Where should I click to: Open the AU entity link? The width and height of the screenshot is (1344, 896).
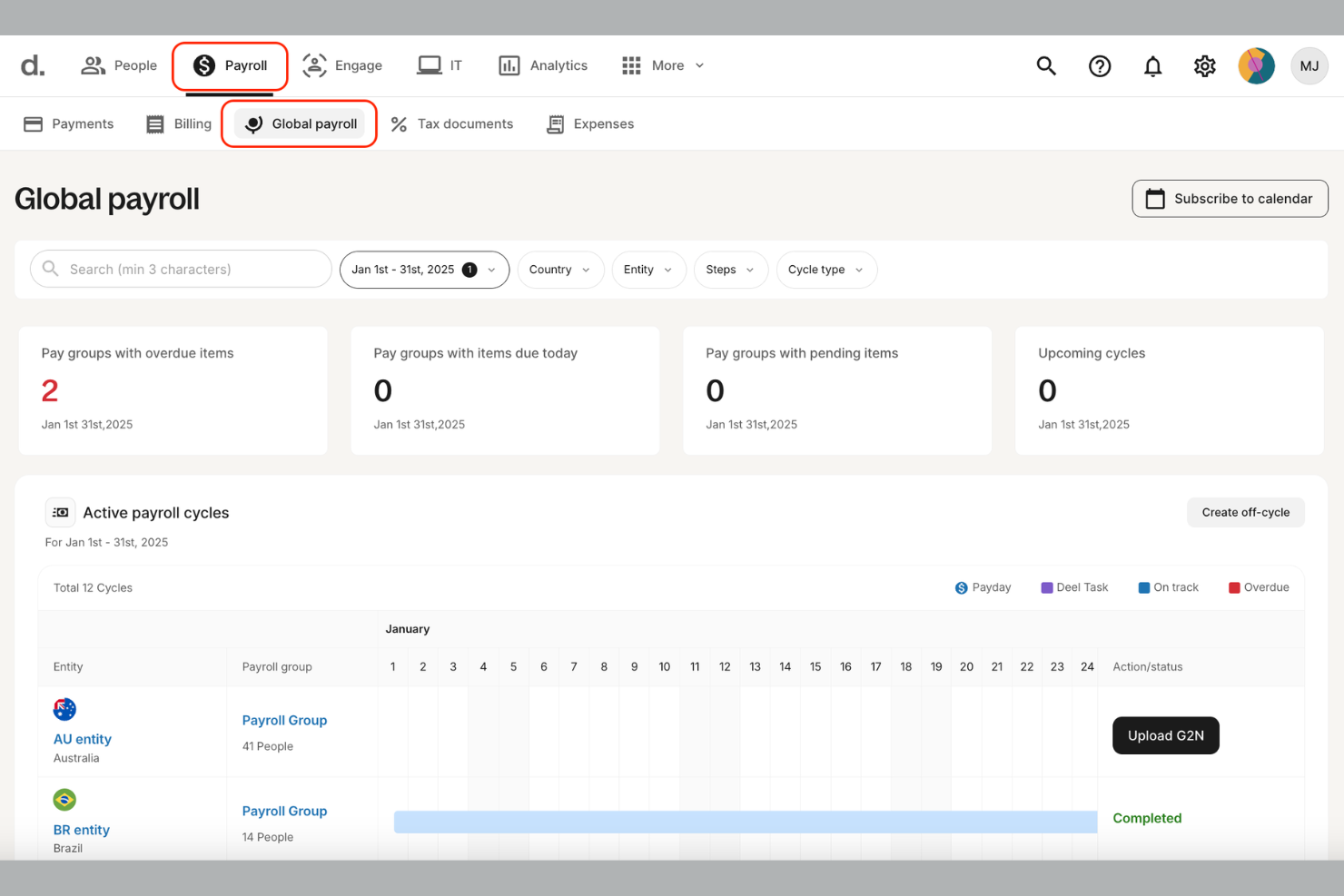click(x=83, y=739)
